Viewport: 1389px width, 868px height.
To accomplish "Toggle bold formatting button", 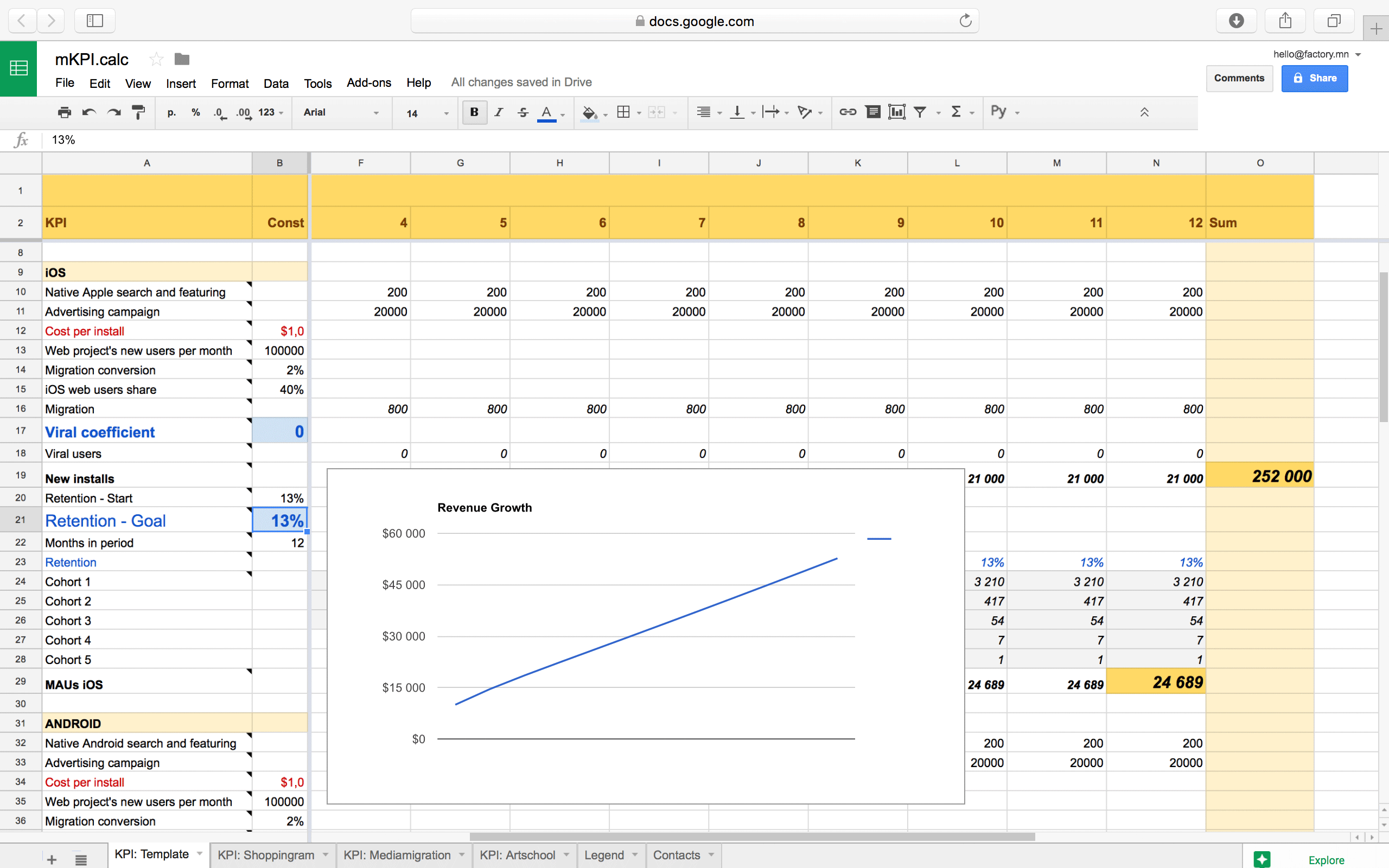I will point(474,112).
